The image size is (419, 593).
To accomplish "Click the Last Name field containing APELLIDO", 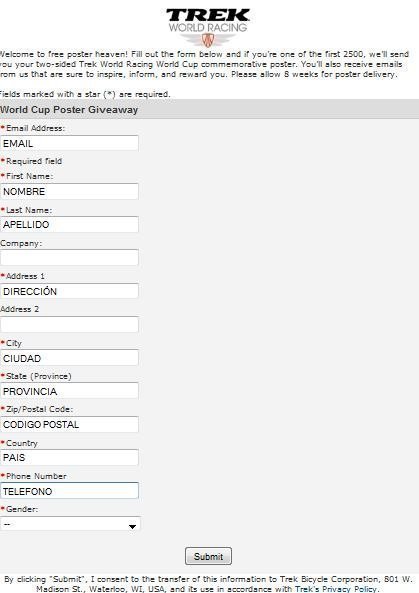I will [x=69, y=225].
